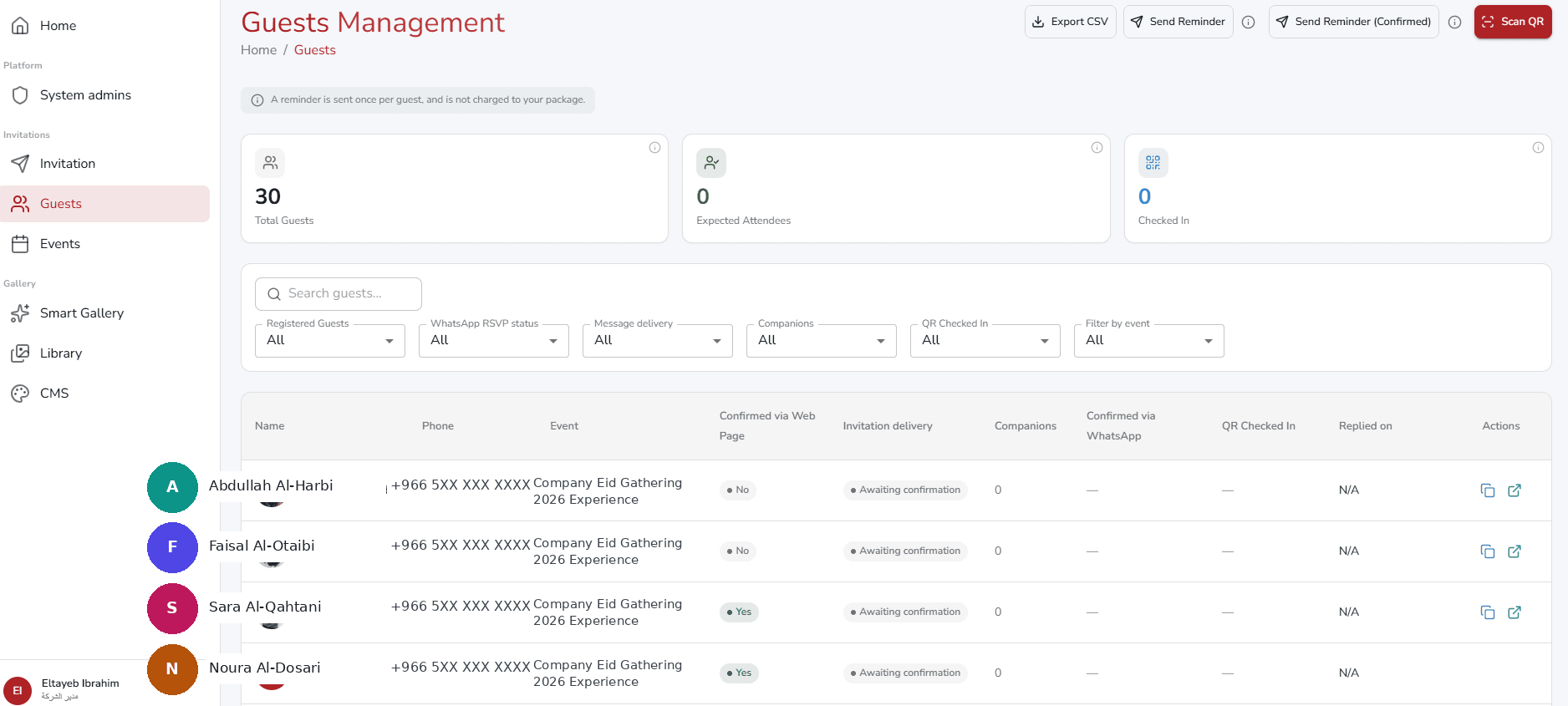
Task: Click the Checked In QR code icon
Action: tap(1153, 163)
